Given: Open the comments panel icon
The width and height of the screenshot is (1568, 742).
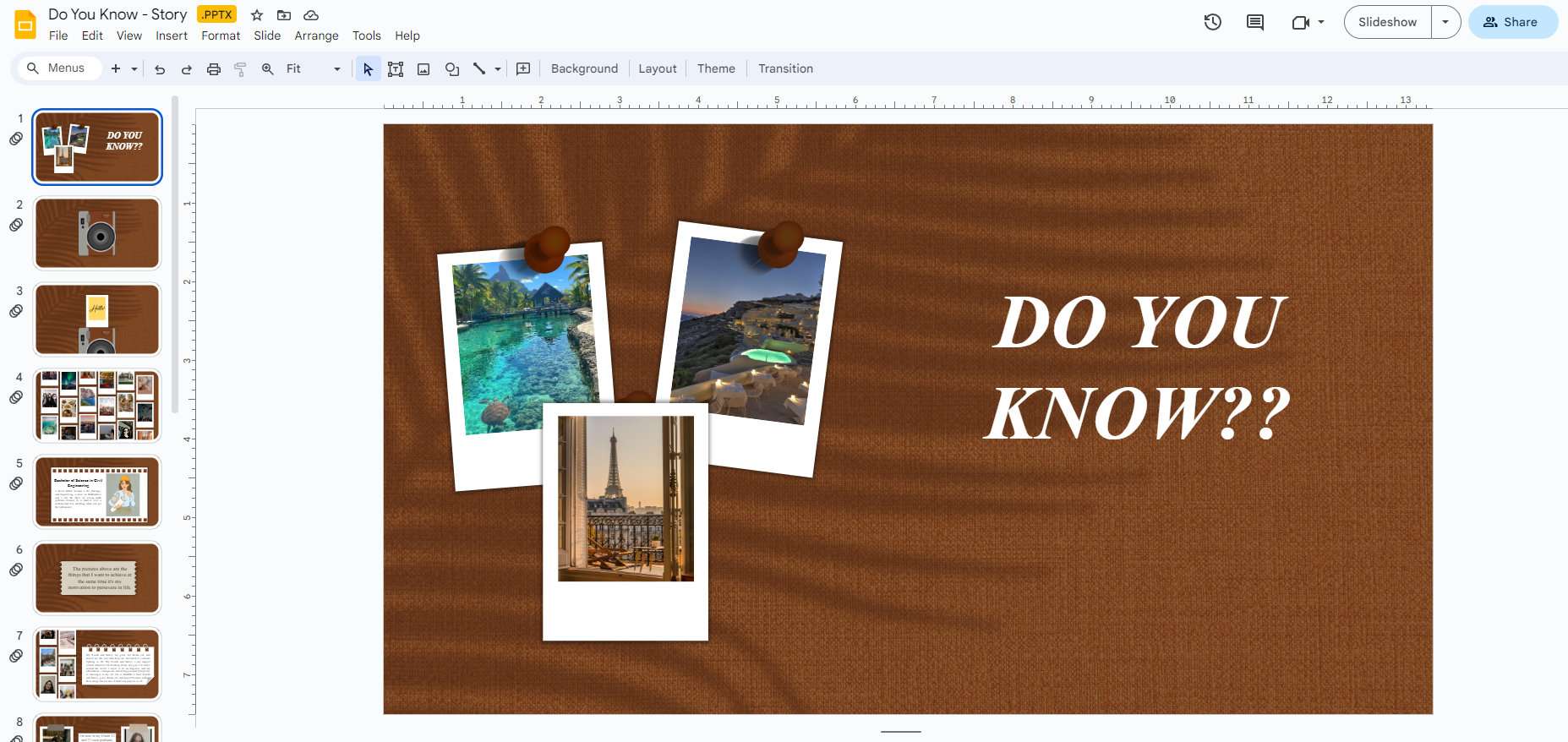Looking at the screenshot, I should (x=1255, y=22).
